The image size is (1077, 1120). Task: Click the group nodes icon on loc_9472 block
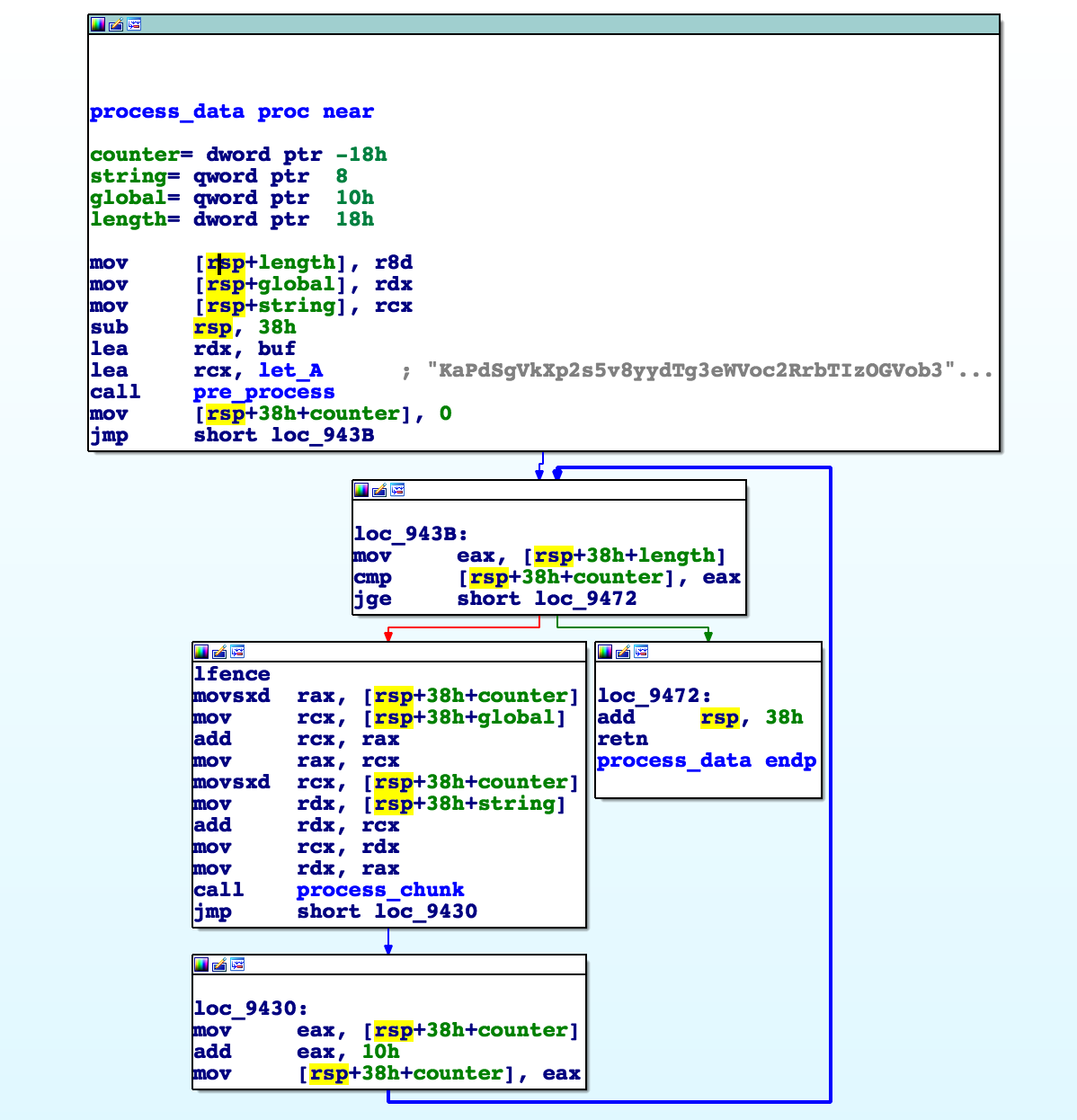coord(641,652)
